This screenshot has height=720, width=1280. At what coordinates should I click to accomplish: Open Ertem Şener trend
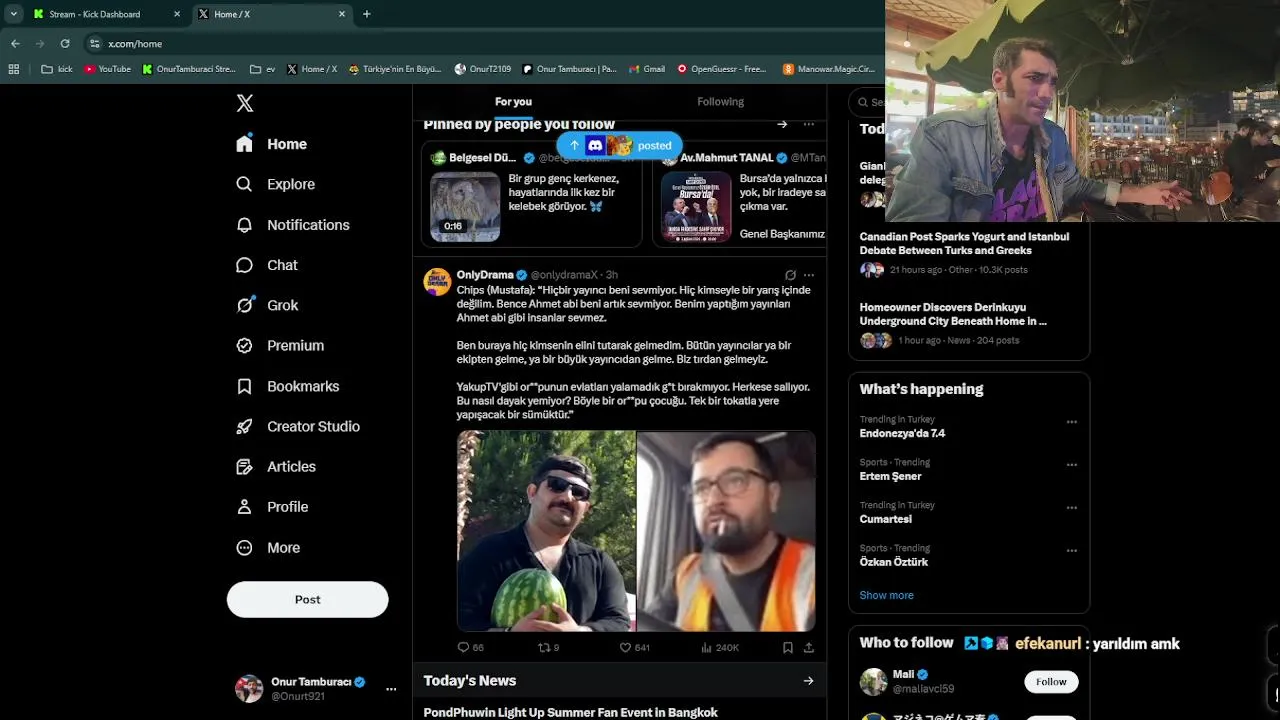coord(890,476)
